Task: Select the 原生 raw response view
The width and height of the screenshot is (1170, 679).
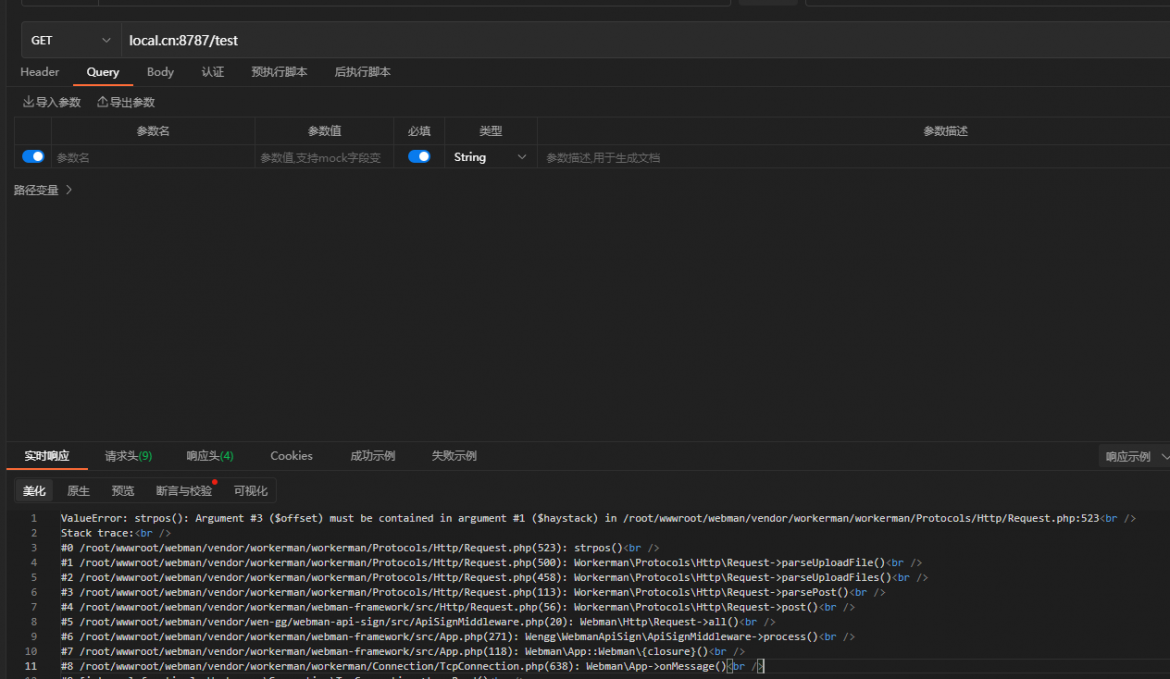Action: point(78,491)
